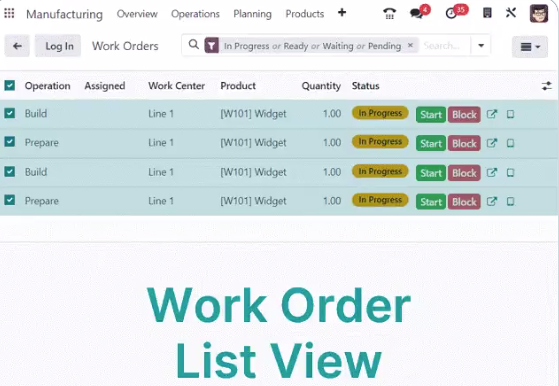Image resolution: width=559 pixels, height=386 pixels.
Task: Open the debug tools icon
Action: tap(511, 13)
